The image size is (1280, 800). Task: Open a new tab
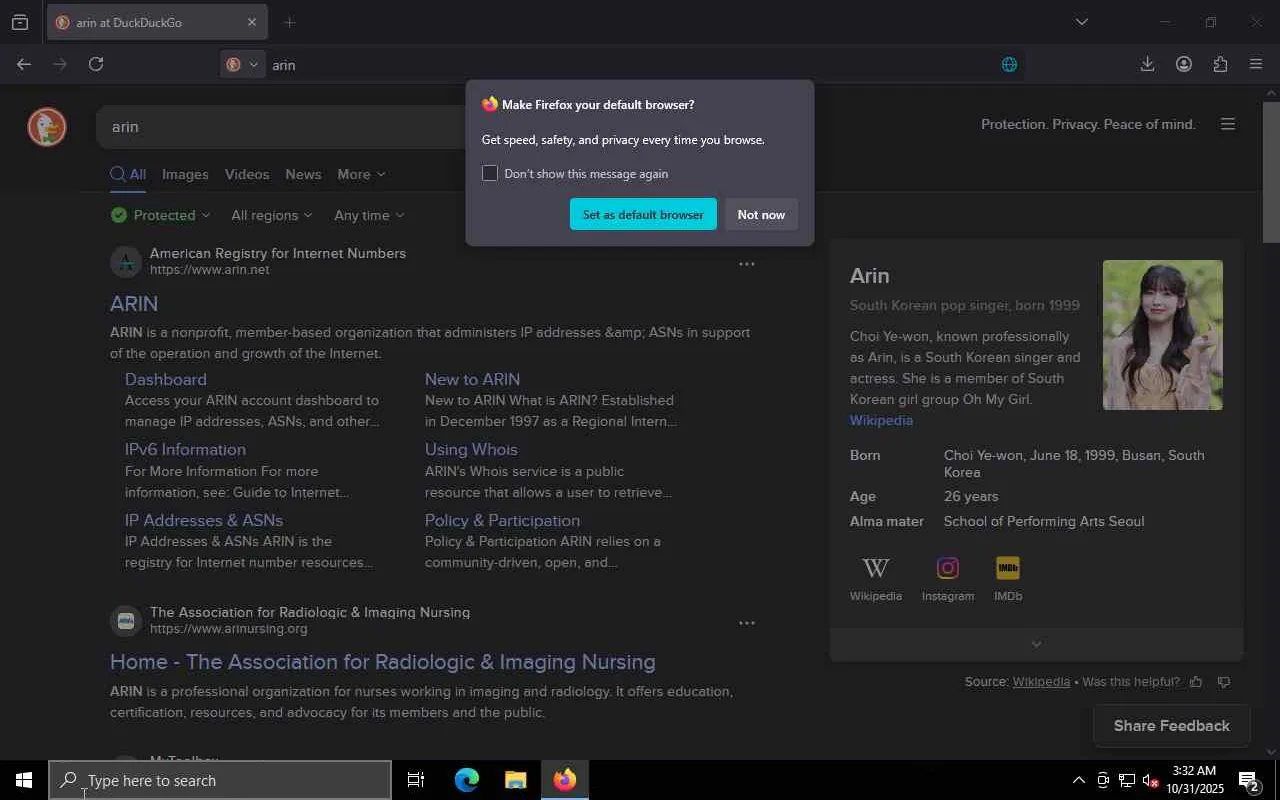[290, 22]
